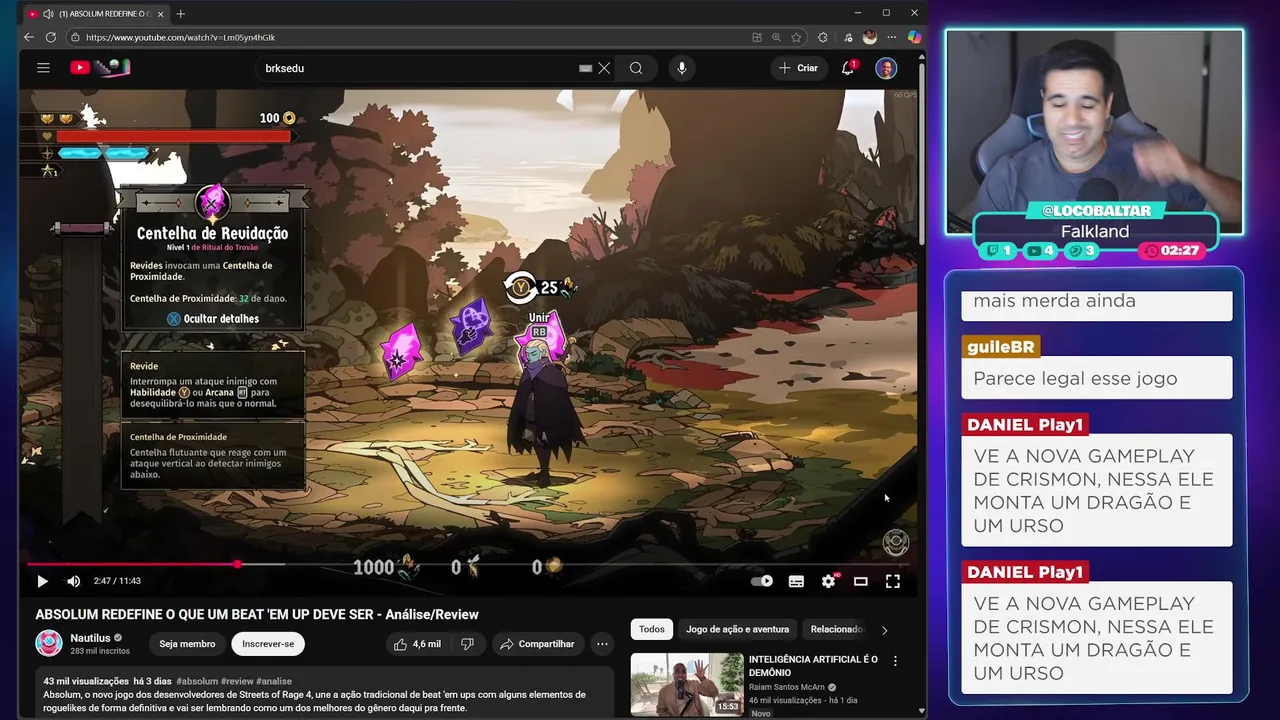
Task: Play the video
Action: click(42, 581)
